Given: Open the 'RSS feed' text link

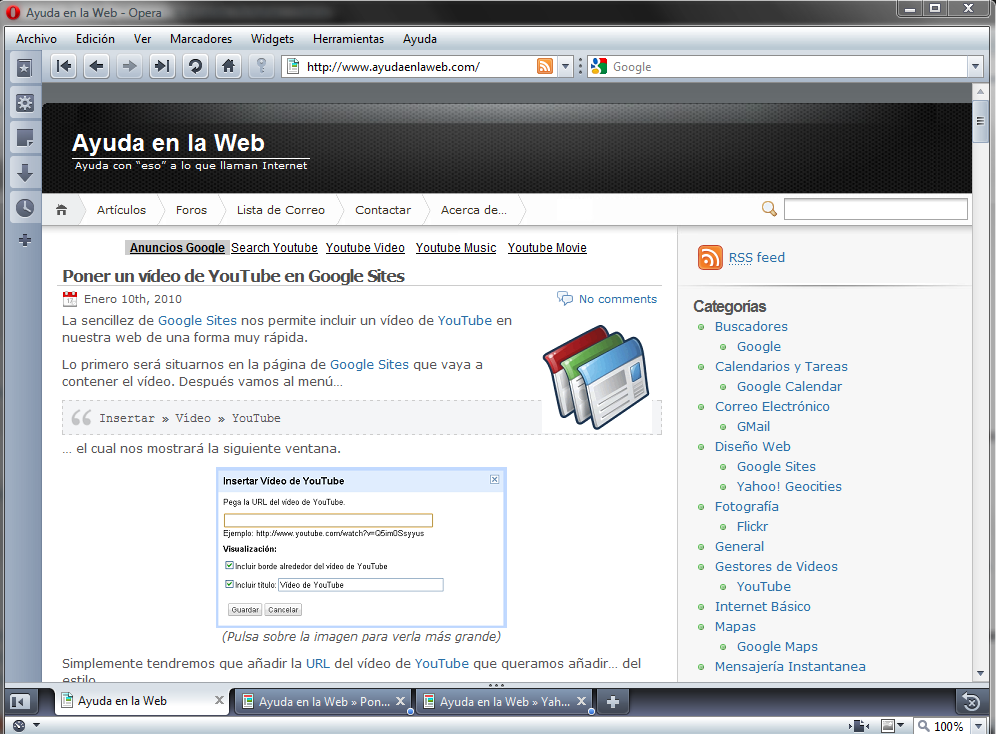Looking at the screenshot, I should [x=757, y=257].
